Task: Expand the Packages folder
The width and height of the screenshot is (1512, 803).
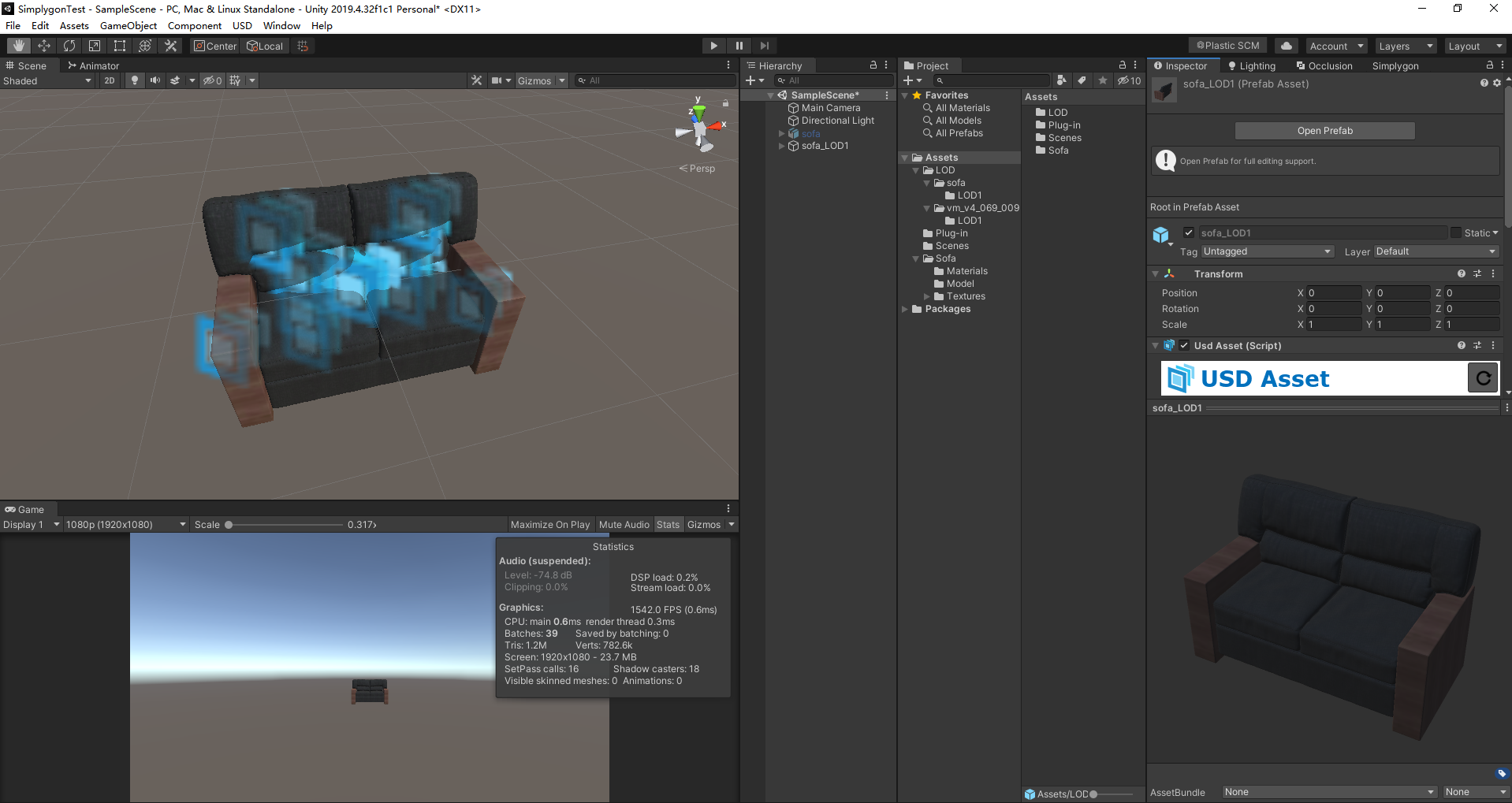Action: pos(905,309)
